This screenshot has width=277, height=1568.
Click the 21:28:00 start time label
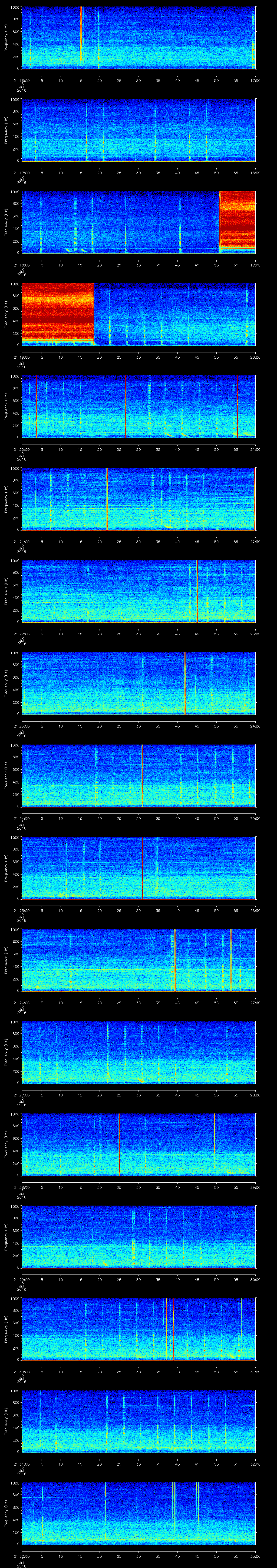tap(21, 1187)
